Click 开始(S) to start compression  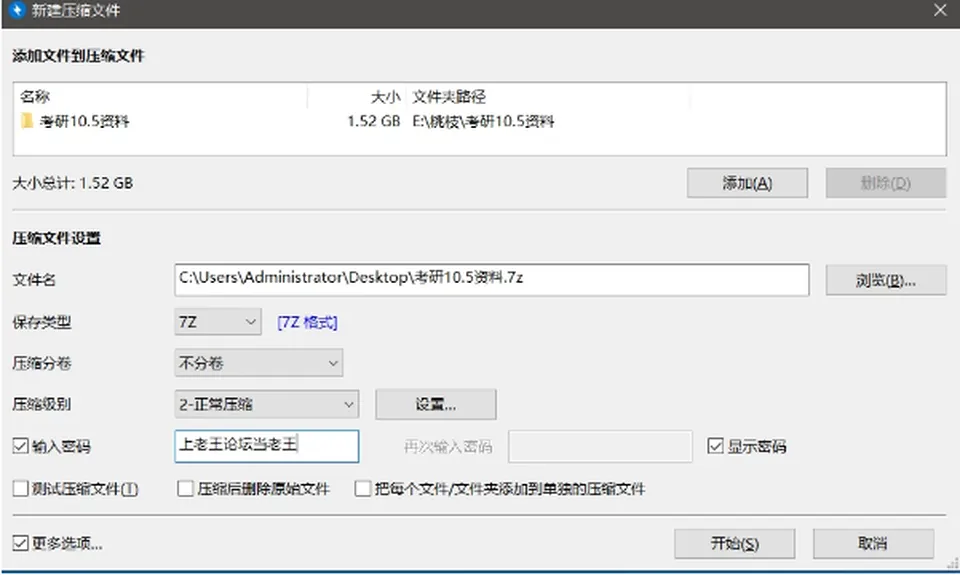pyautogui.click(x=734, y=544)
